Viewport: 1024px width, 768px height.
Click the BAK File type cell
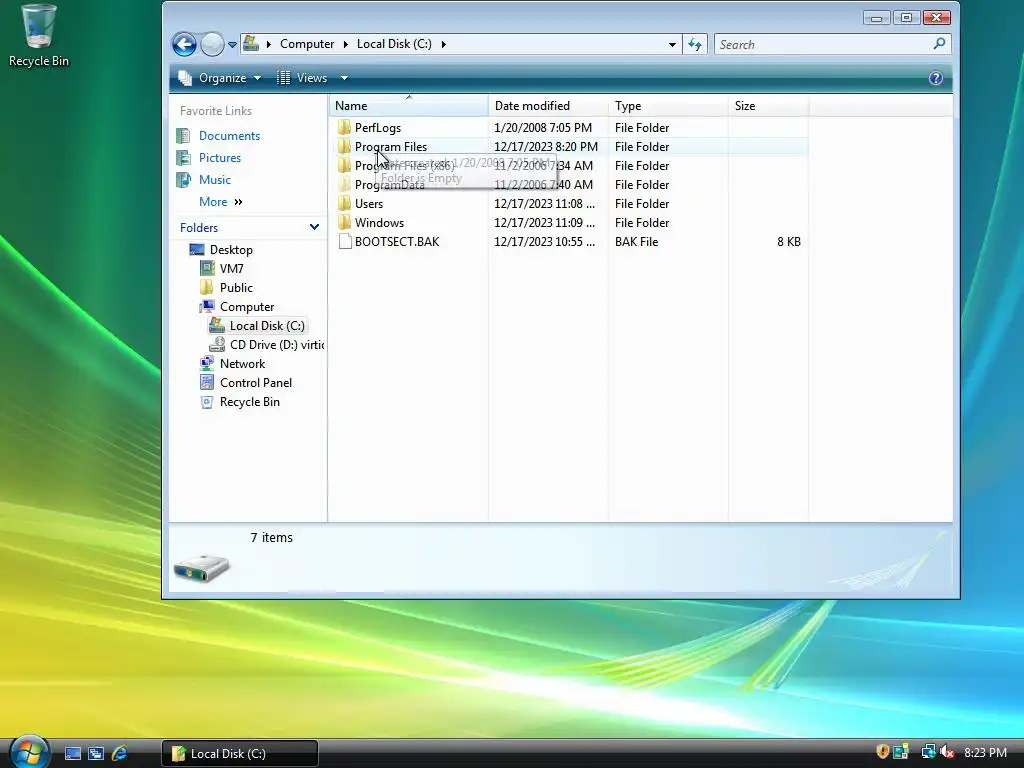coord(636,242)
